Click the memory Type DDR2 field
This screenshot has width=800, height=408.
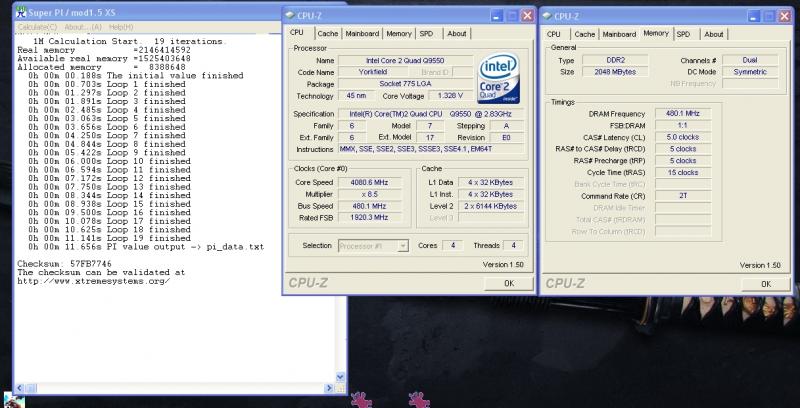click(x=615, y=60)
